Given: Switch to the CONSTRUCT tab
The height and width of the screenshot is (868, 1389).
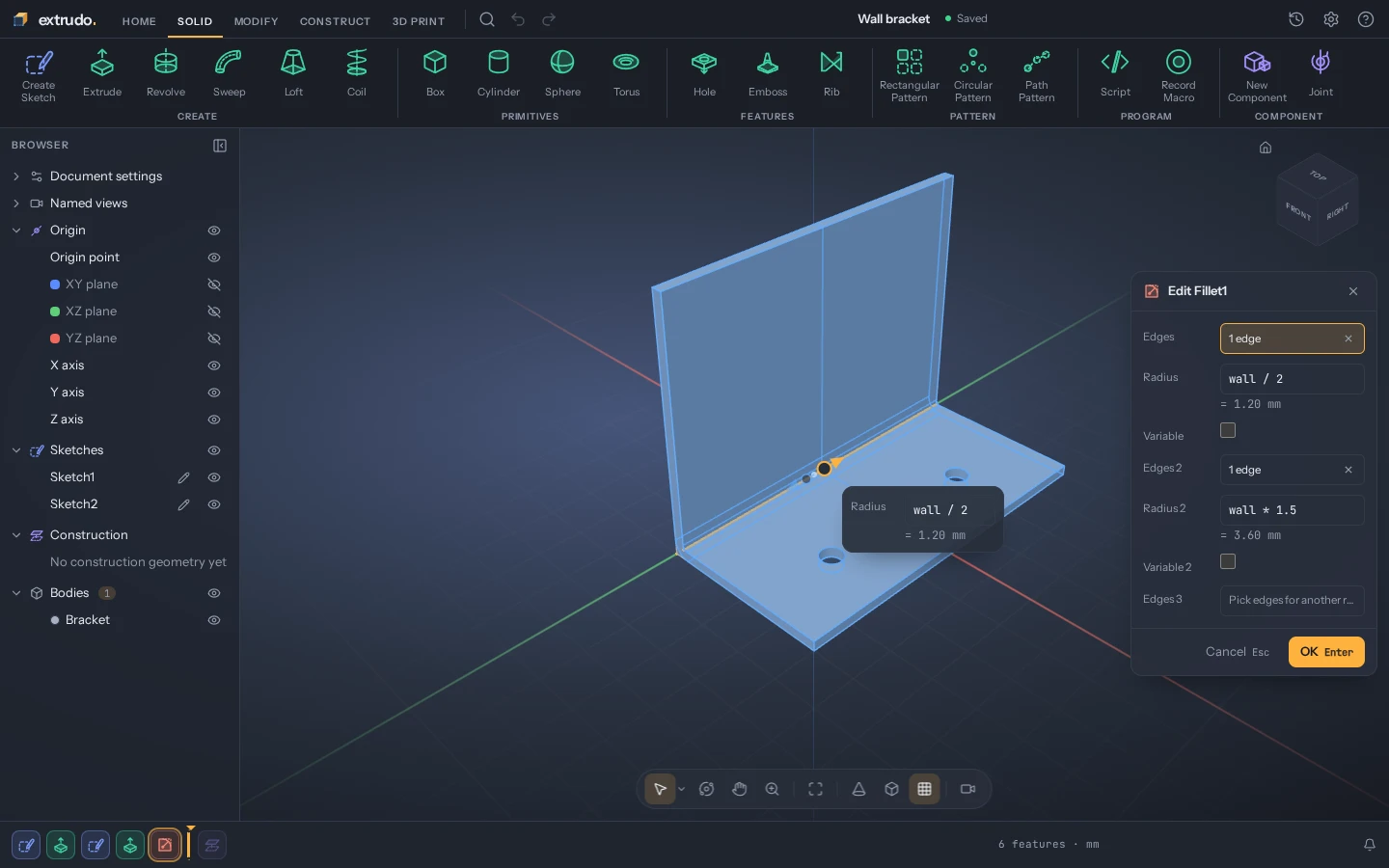Looking at the screenshot, I should point(335,21).
